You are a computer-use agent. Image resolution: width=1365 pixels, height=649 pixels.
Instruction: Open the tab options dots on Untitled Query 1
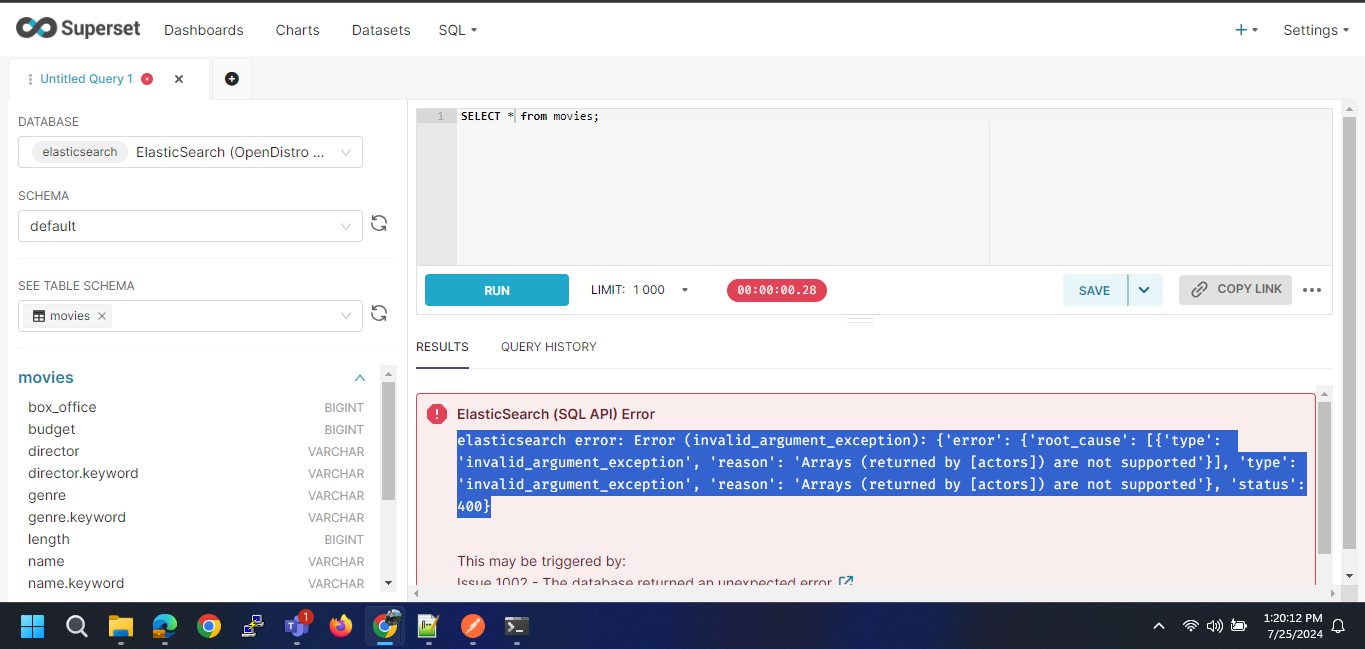tap(30, 79)
